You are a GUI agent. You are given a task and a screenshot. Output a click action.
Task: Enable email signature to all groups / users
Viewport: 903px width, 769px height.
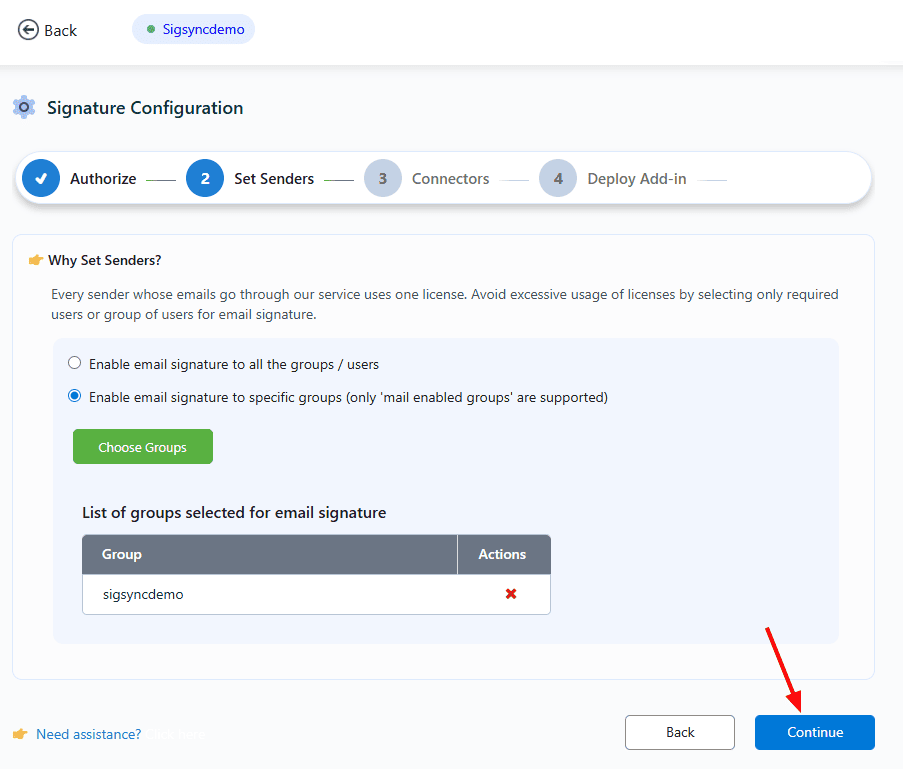click(x=74, y=363)
